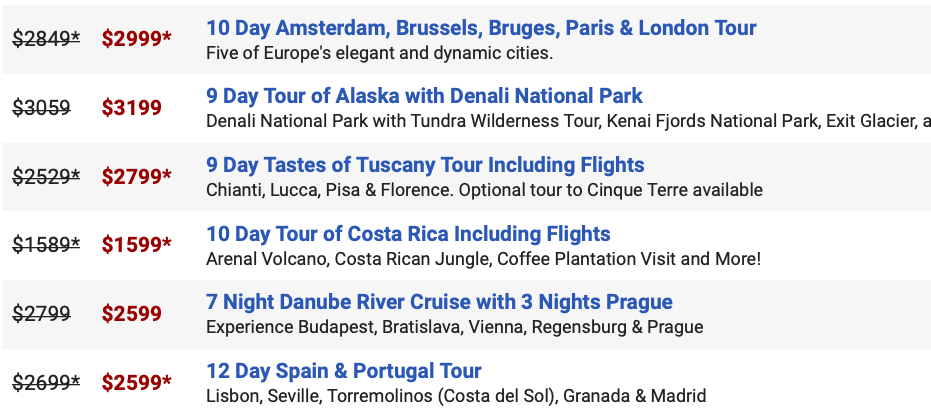Click the $2599* Spain & Portugal price

click(x=137, y=382)
